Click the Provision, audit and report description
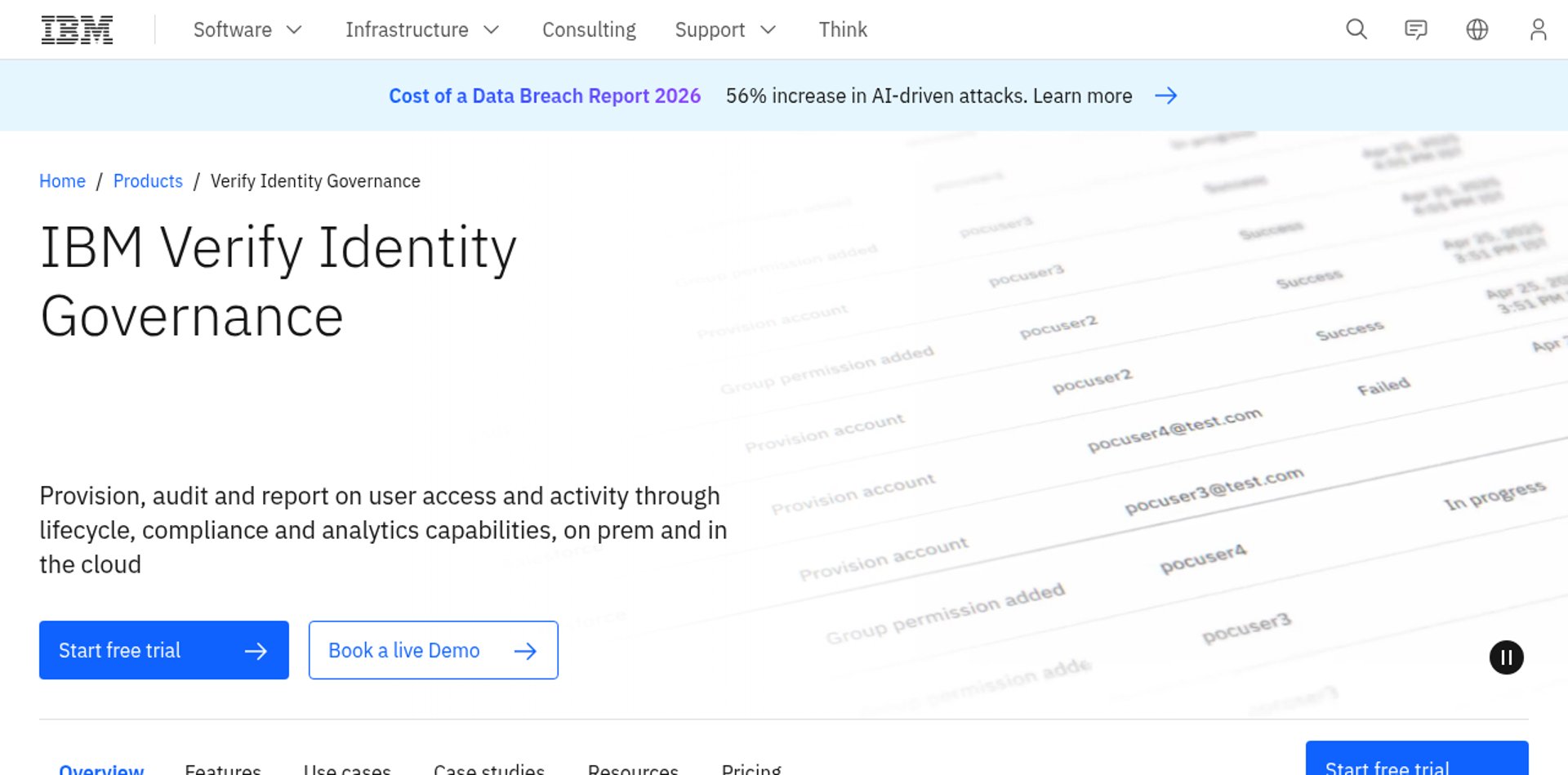Screen dimensions: 1568x775 click(383, 530)
